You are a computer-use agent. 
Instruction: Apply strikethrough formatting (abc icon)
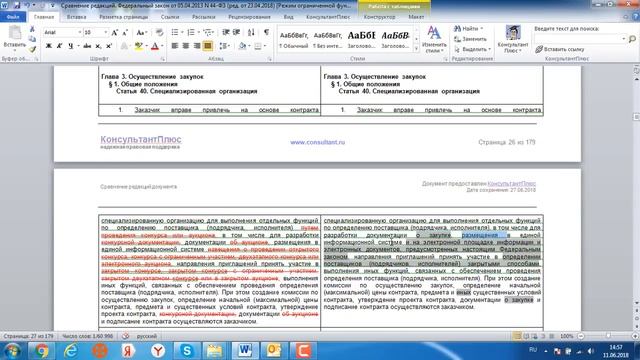87,46
